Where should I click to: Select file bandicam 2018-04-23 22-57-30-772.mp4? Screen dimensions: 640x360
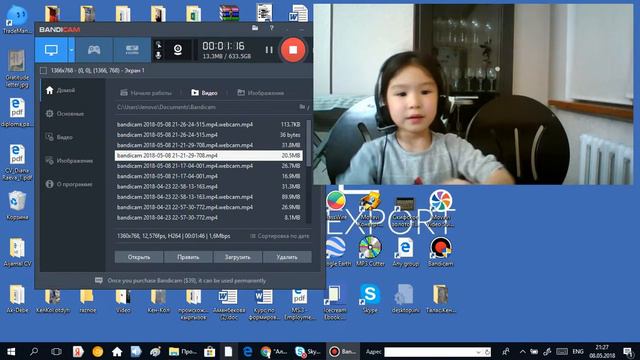click(x=209, y=218)
